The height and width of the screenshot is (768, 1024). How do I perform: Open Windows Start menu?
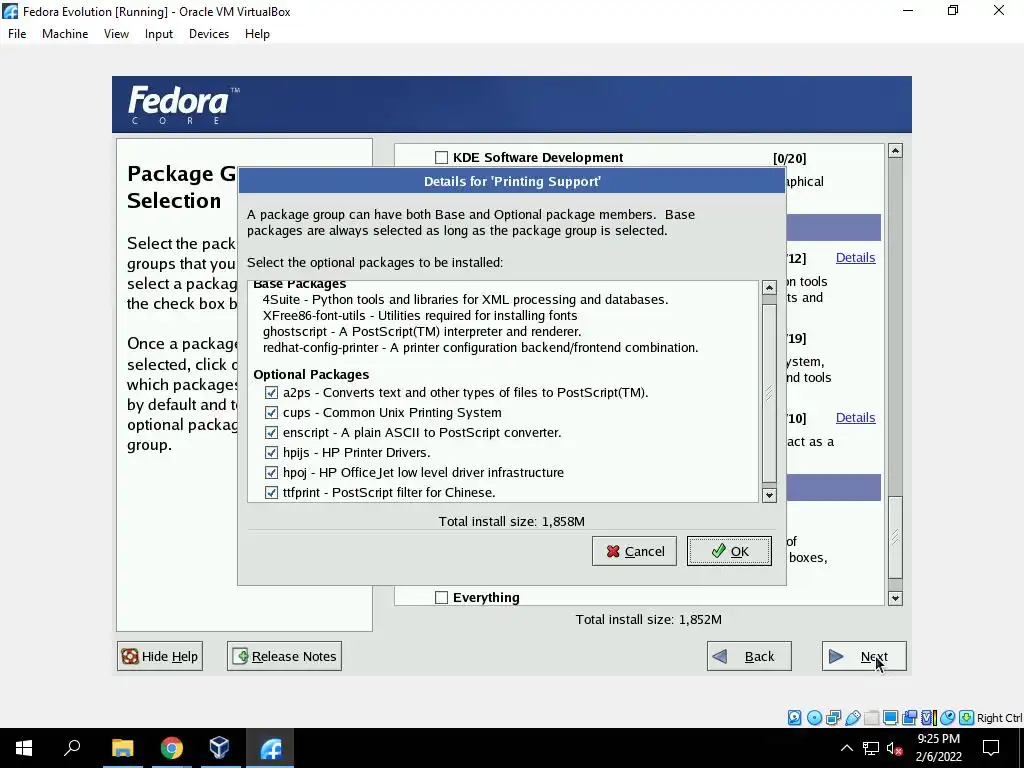24,748
